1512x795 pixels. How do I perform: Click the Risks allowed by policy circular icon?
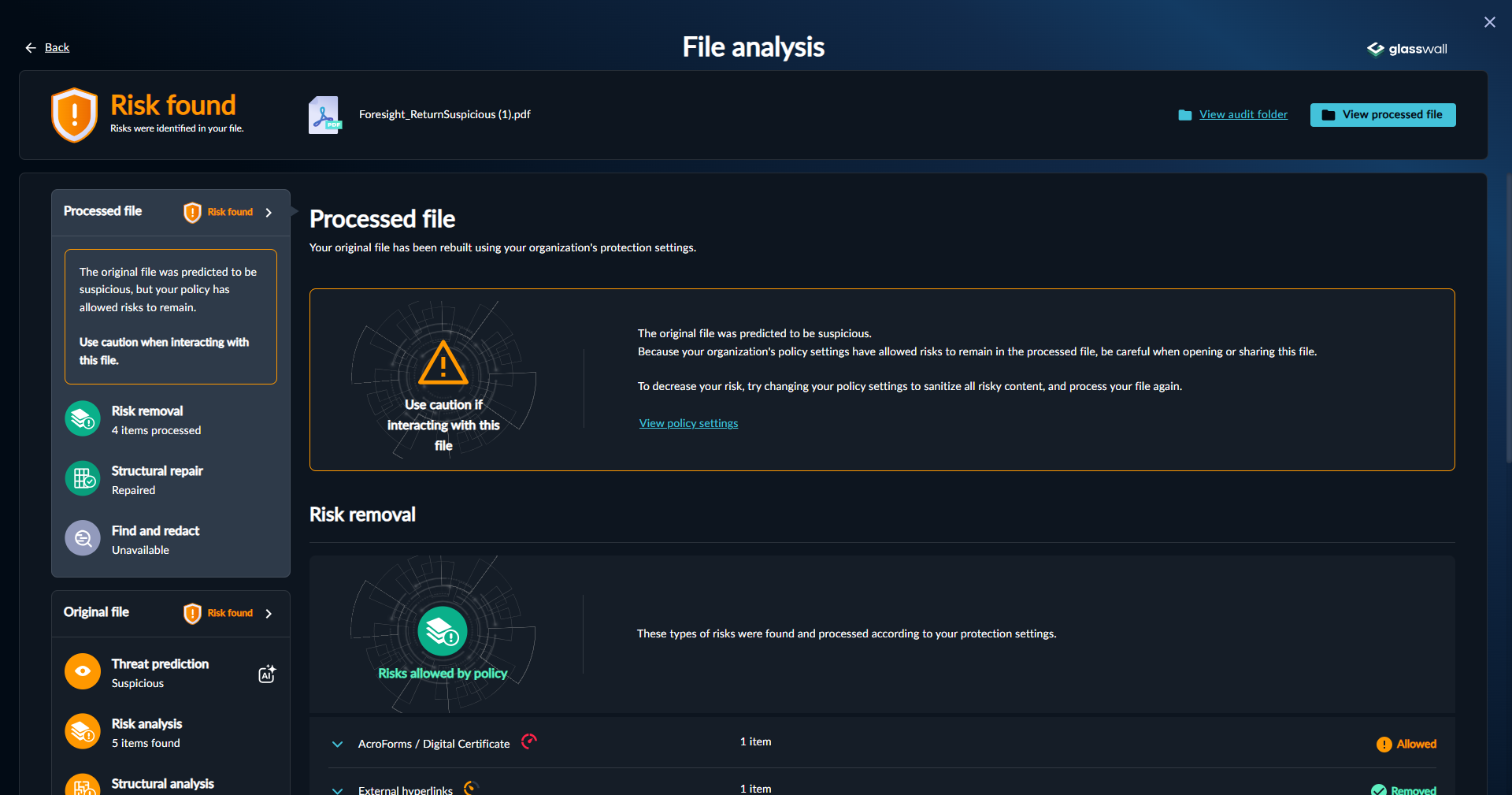(x=443, y=630)
